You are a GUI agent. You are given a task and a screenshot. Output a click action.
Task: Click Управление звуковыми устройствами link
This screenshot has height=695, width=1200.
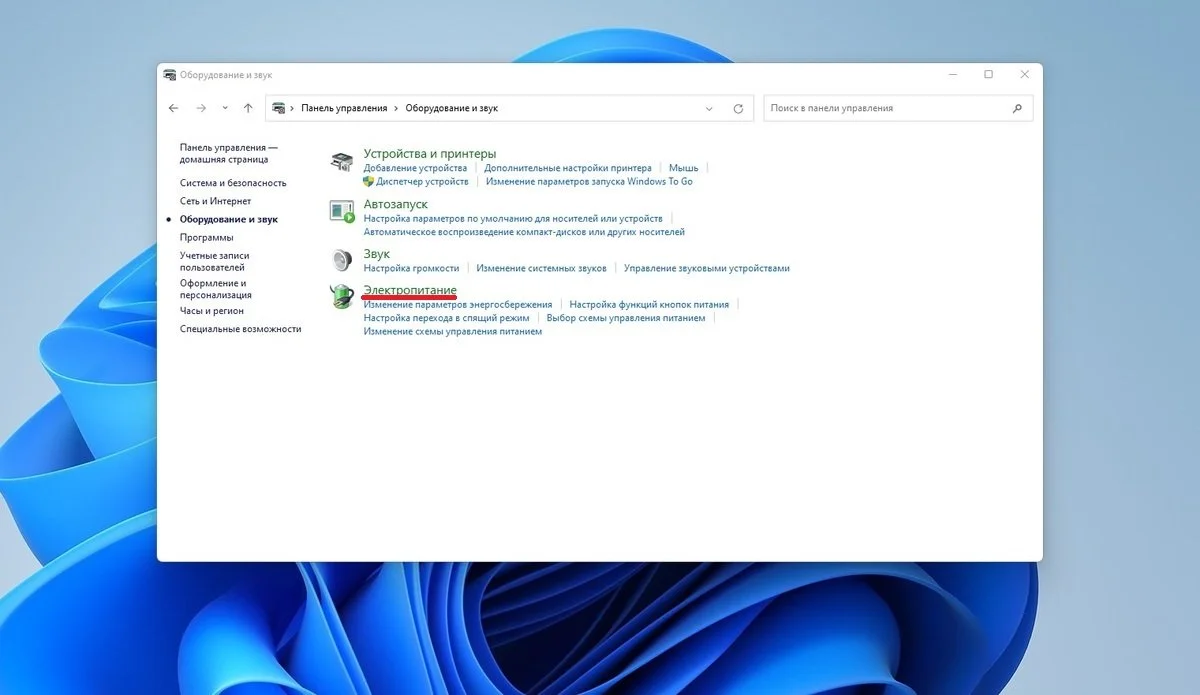707,268
